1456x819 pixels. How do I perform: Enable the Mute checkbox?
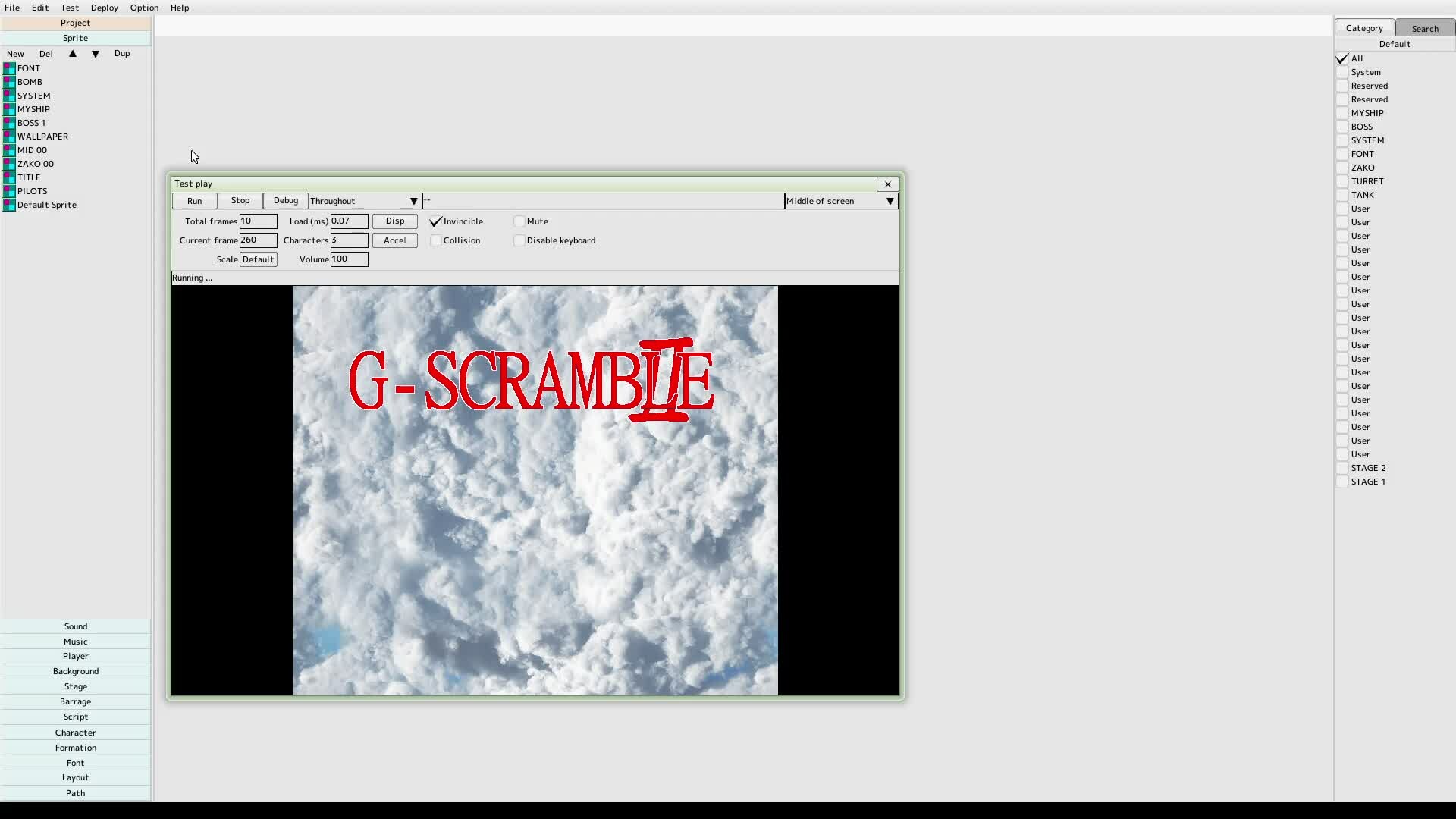point(519,221)
